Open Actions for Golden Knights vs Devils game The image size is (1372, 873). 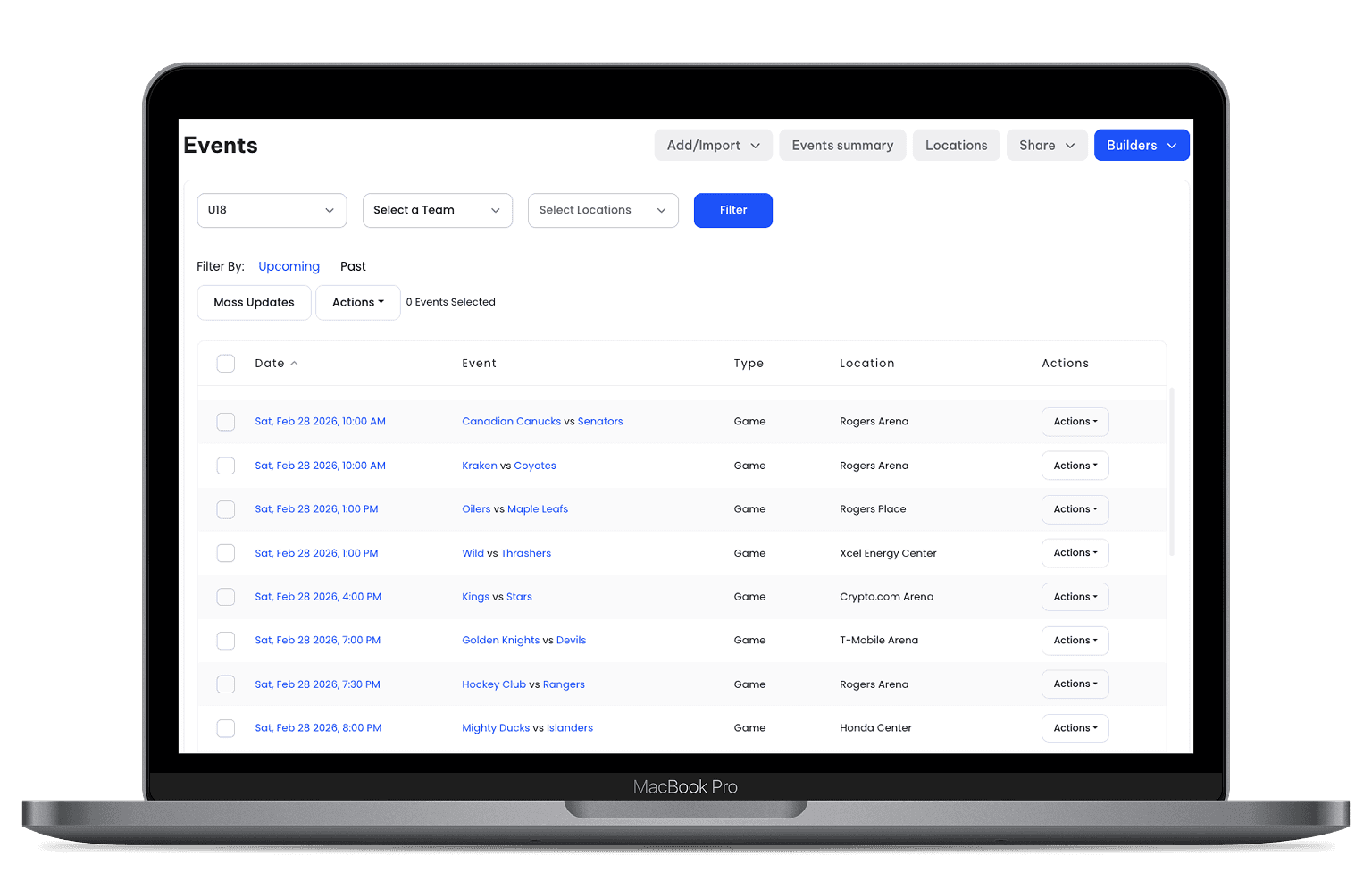1075,641
